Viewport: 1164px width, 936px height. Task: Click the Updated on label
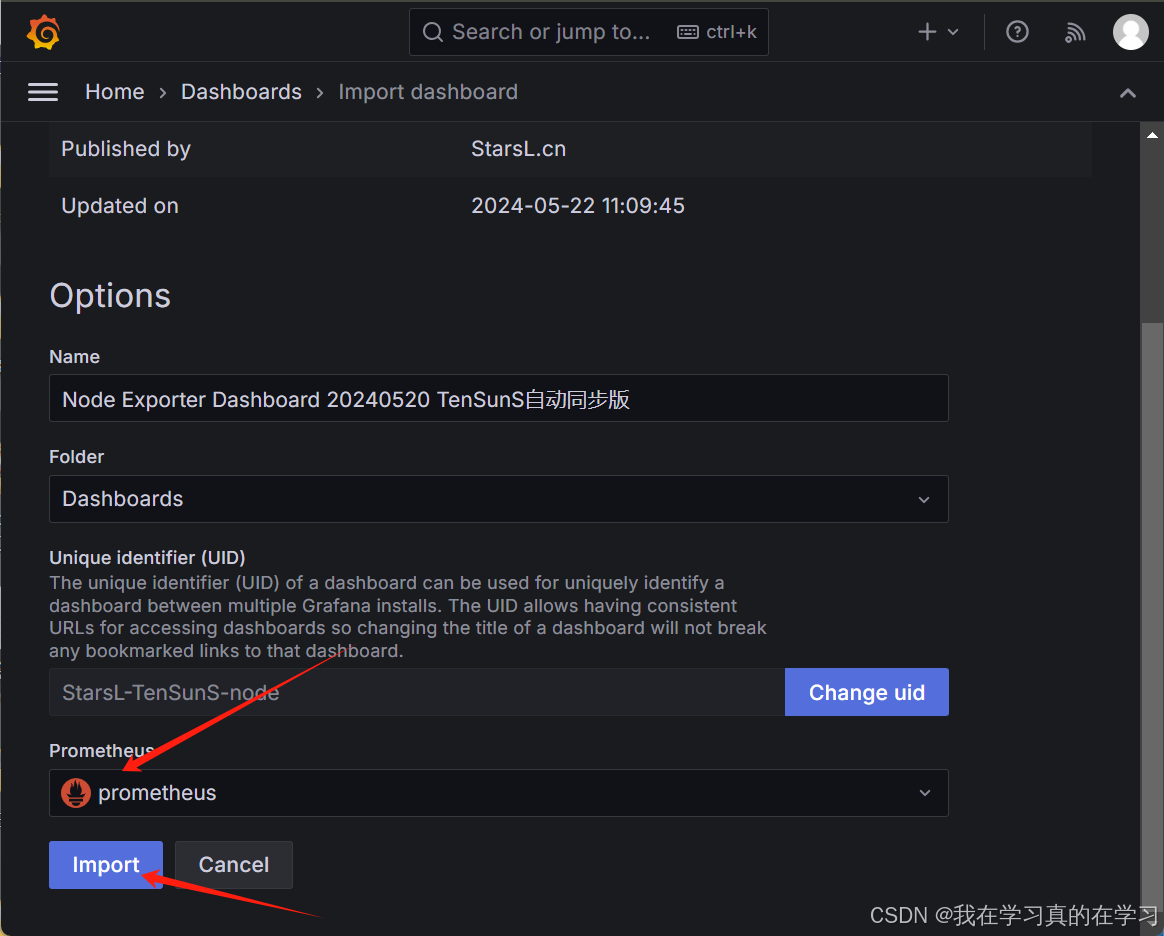120,206
